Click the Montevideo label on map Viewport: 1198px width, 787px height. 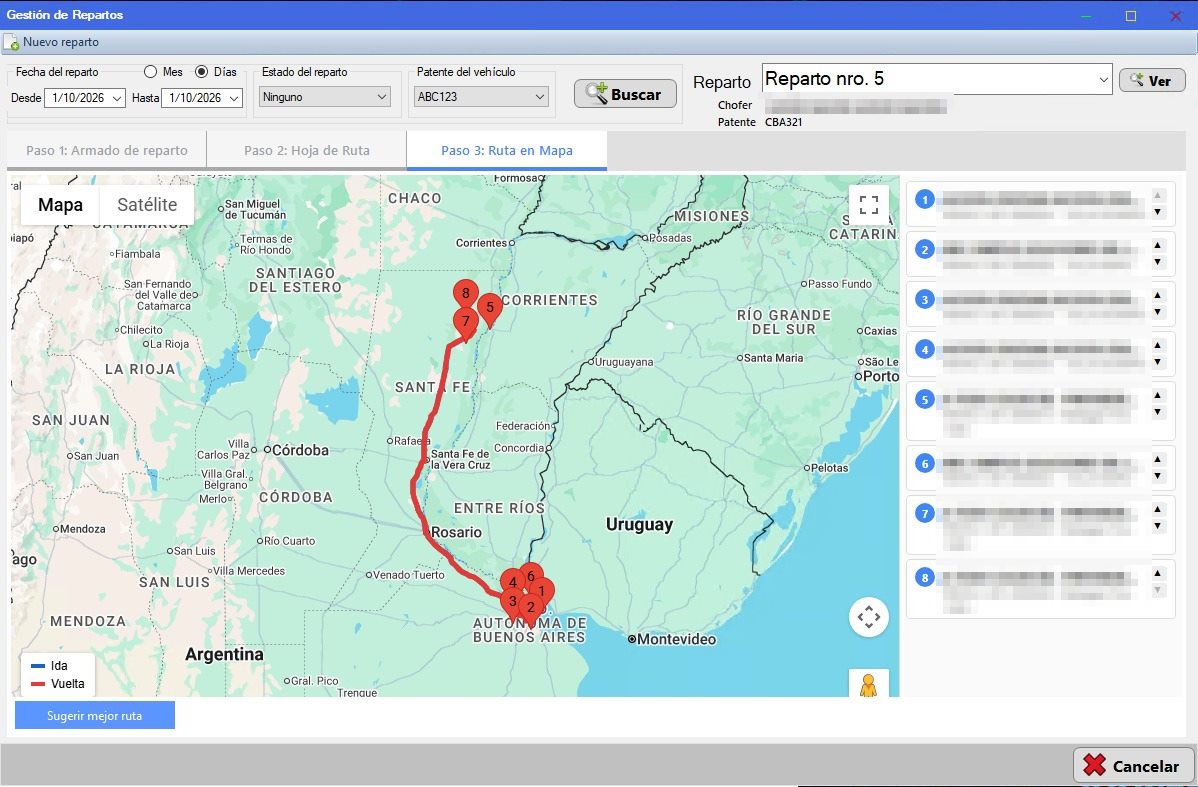676,640
